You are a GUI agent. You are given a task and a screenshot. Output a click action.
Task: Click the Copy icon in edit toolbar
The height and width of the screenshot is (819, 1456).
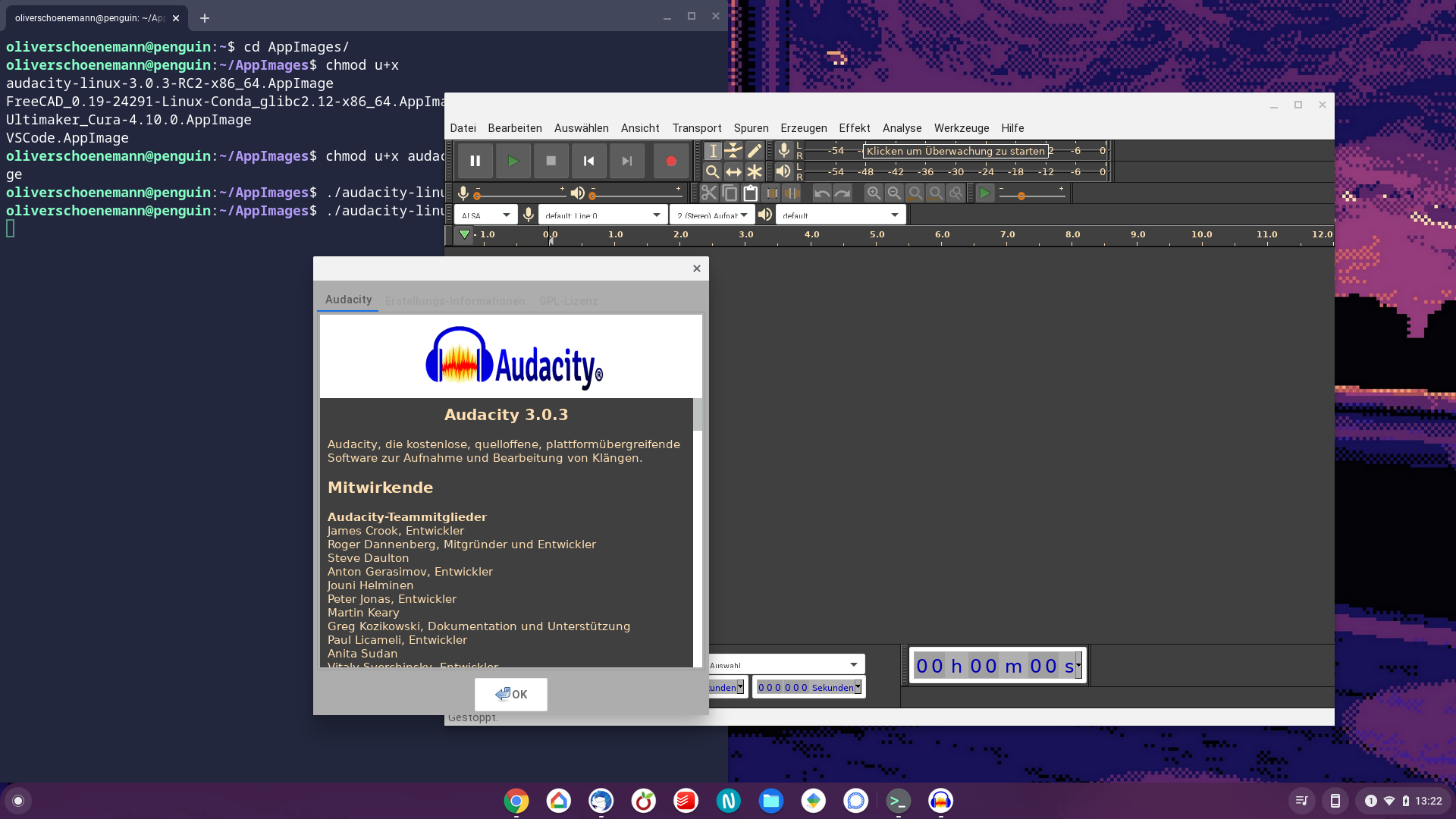730,193
